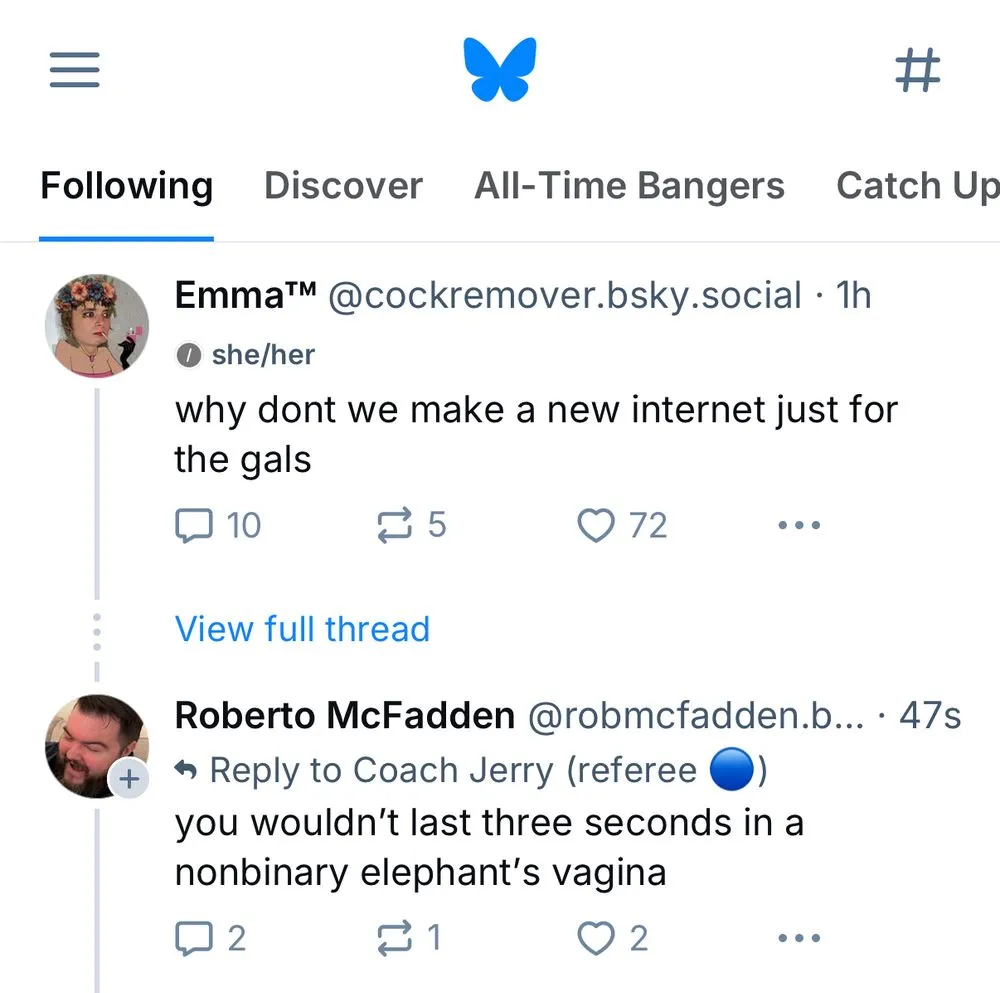Viewport: 1000px width, 993px height.
Task: Select the Catch Up feed tab
Action: point(915,186)
